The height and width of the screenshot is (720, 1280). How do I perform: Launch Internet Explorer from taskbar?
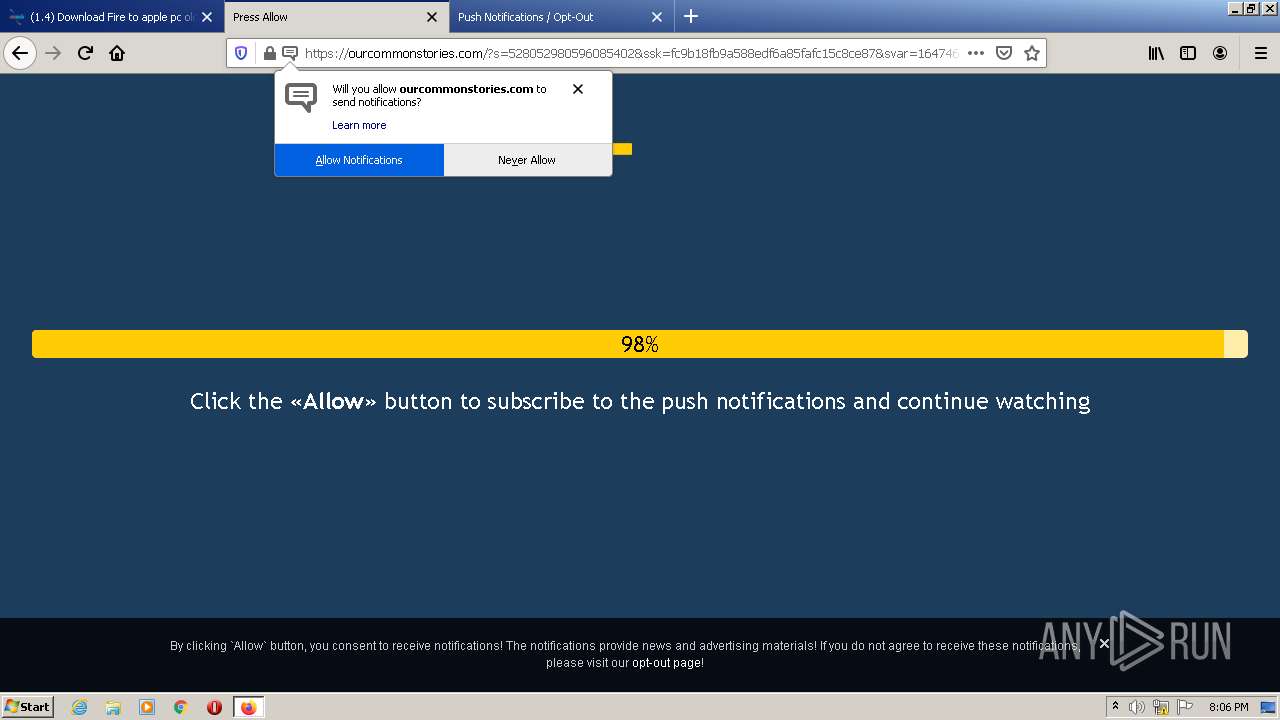(80, 707)
